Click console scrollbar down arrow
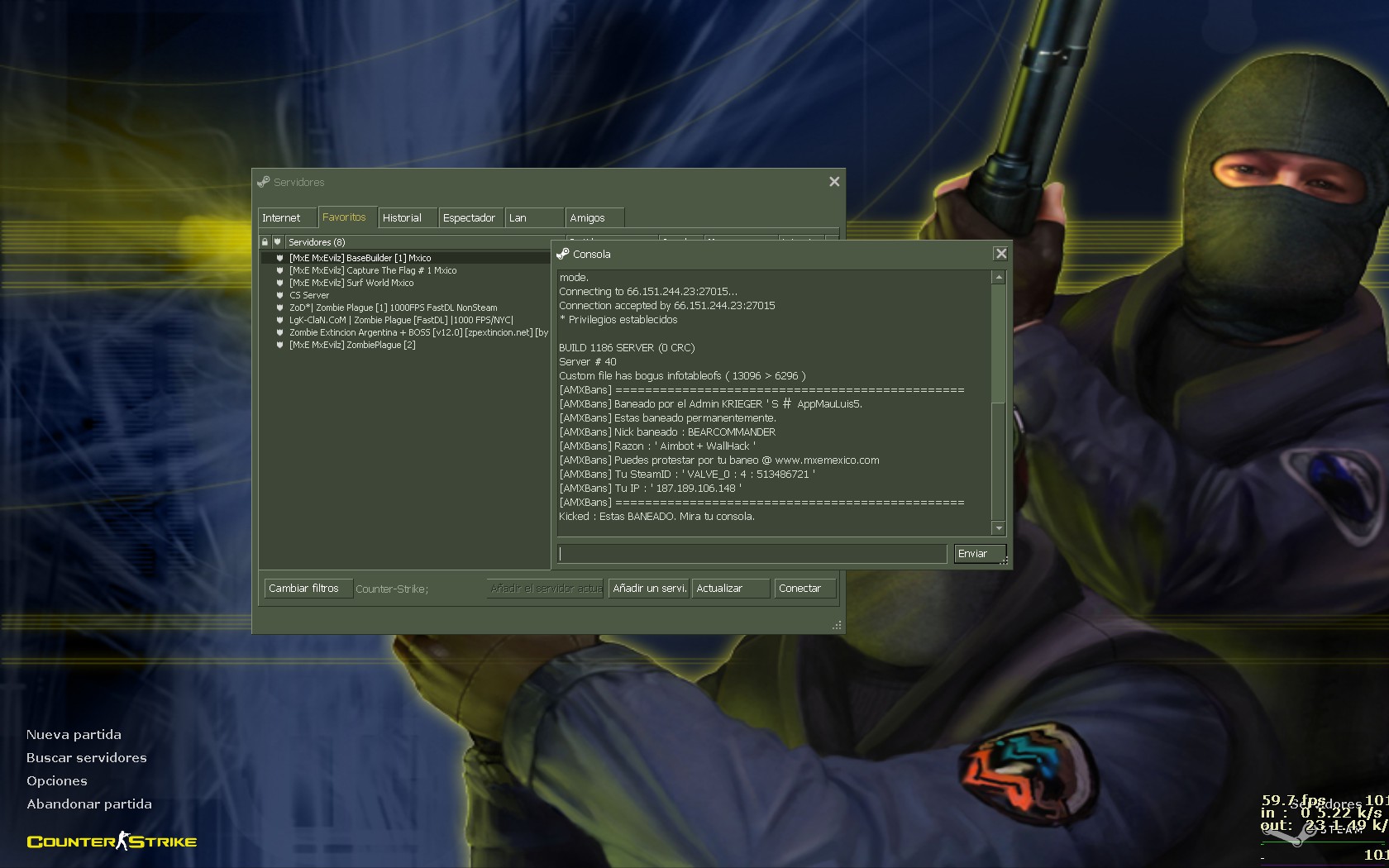Screen dimensions: 1389x868 999,527
